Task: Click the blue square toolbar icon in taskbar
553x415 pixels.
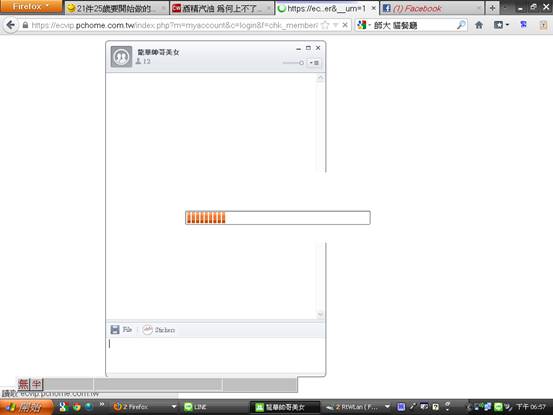Action: [401, 407]
